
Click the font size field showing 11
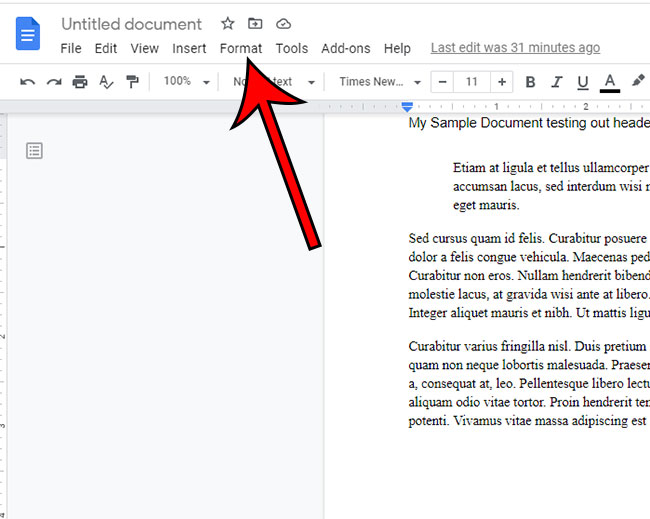[472, 82]
